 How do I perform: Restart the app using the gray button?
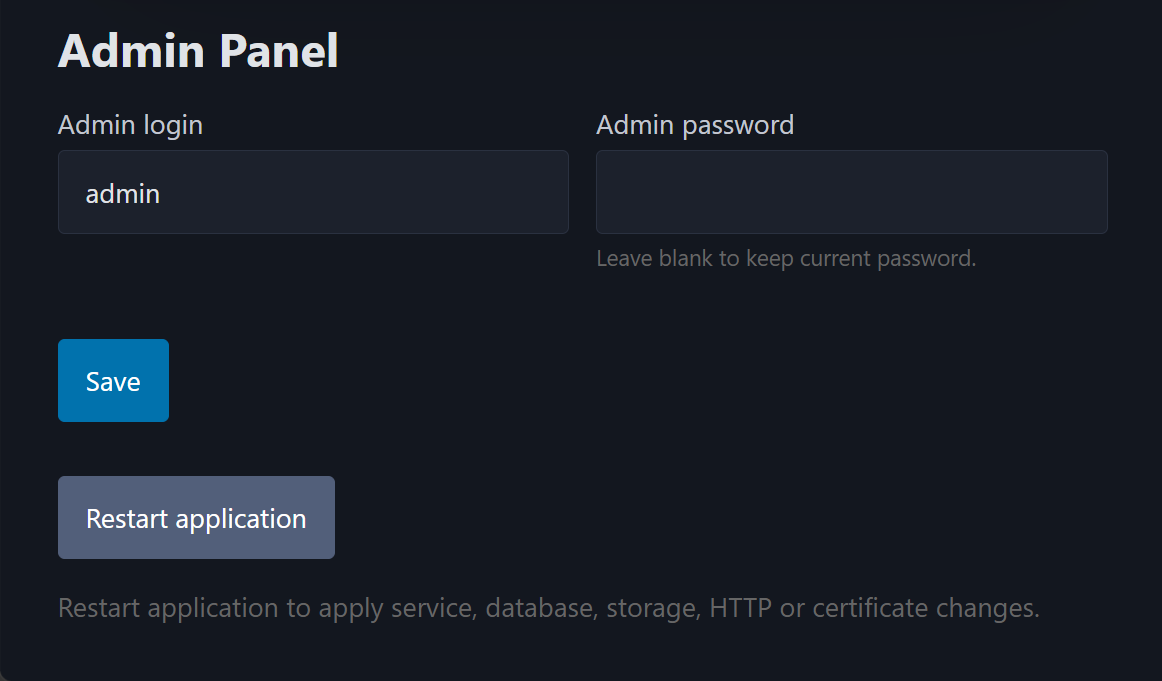[x=196, y=517]
